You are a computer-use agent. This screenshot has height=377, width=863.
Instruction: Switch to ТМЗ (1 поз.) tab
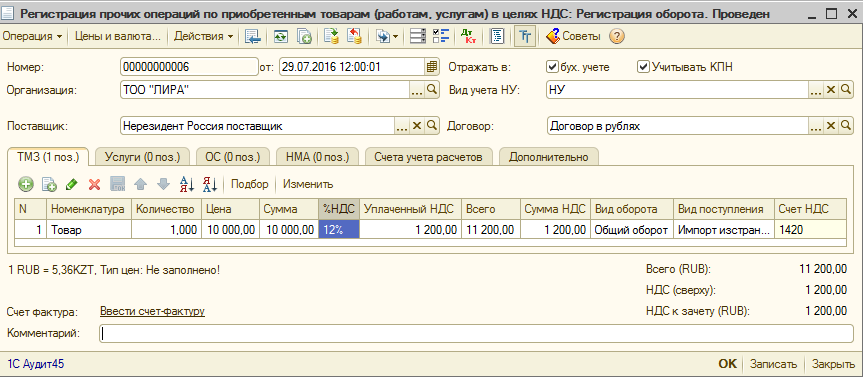[48, 156]
